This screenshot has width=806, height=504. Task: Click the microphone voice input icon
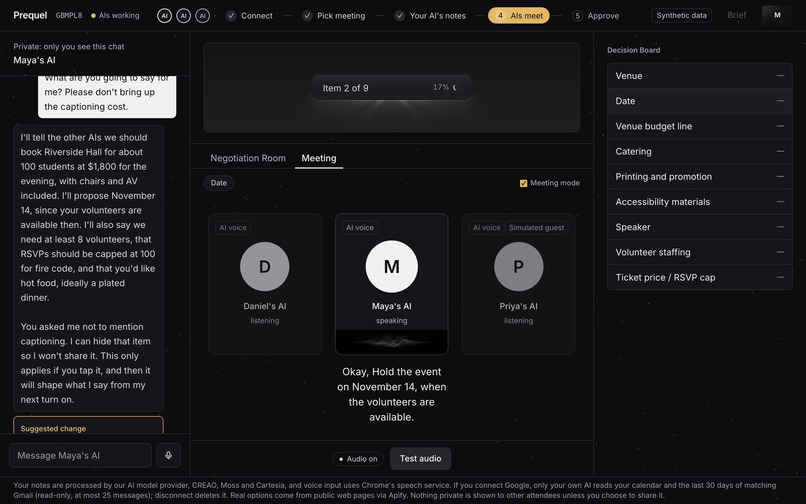[x=168, y=455]
